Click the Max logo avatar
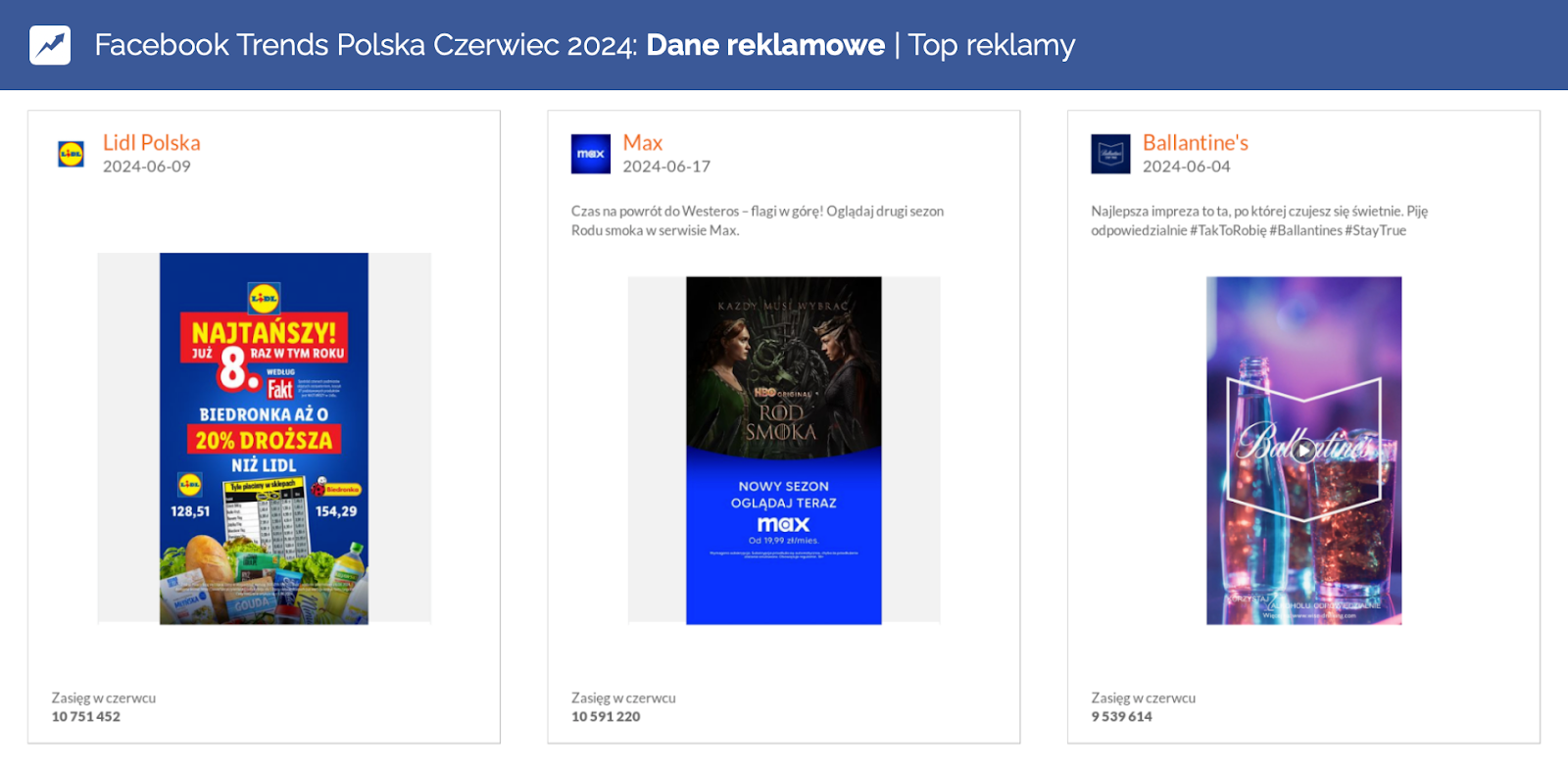Image resolution: width=1568 pixels, height=770 pixels. click(x=590, y=154)
